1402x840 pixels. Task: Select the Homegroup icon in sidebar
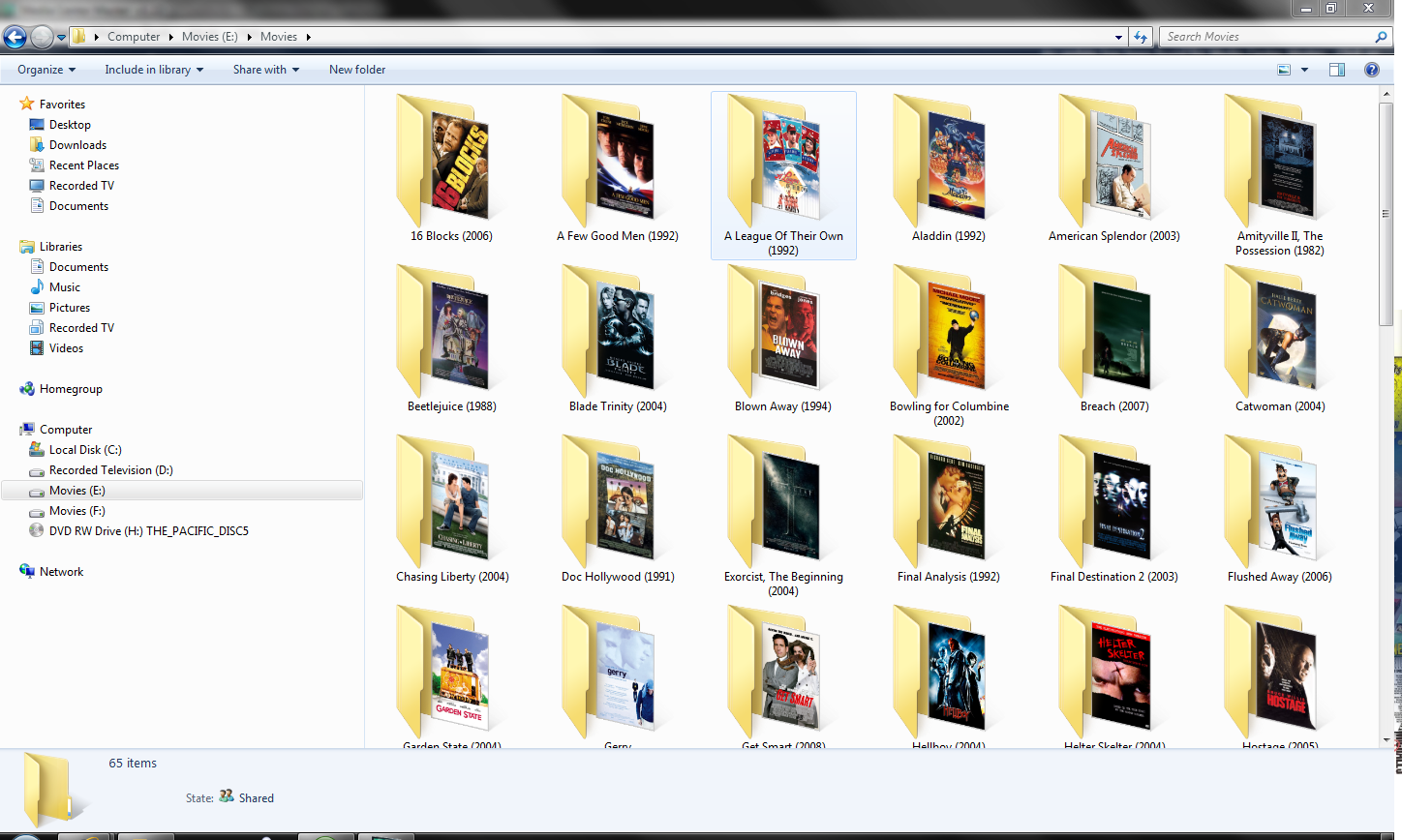tap(27, 389)
